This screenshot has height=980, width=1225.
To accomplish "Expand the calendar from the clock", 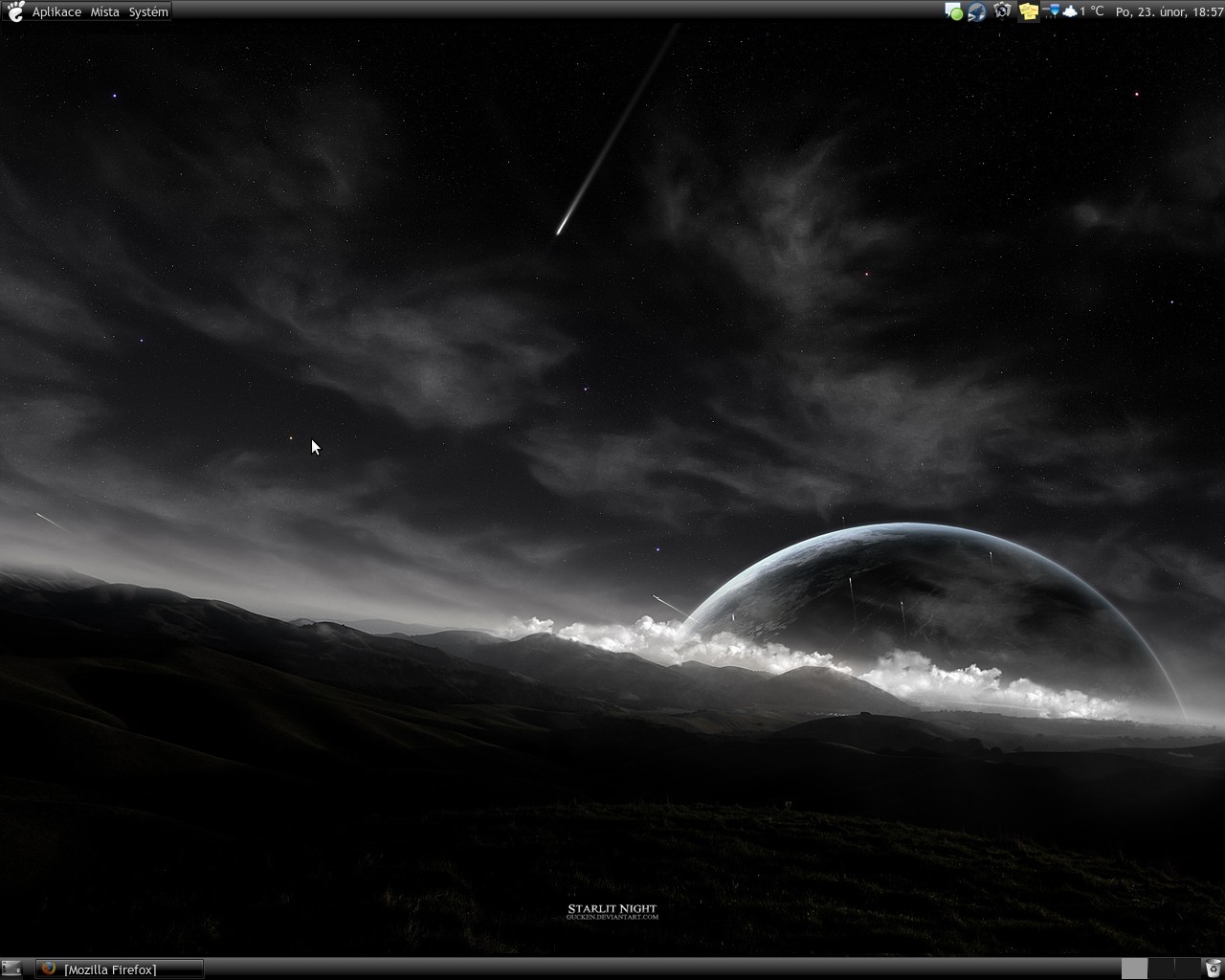I will pyautogui.click(x=1169, y=11).
